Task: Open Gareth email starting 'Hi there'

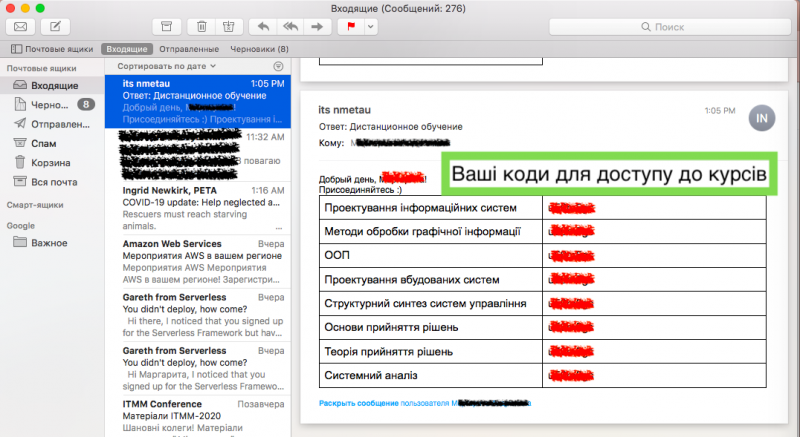Action: coord(198,315)
